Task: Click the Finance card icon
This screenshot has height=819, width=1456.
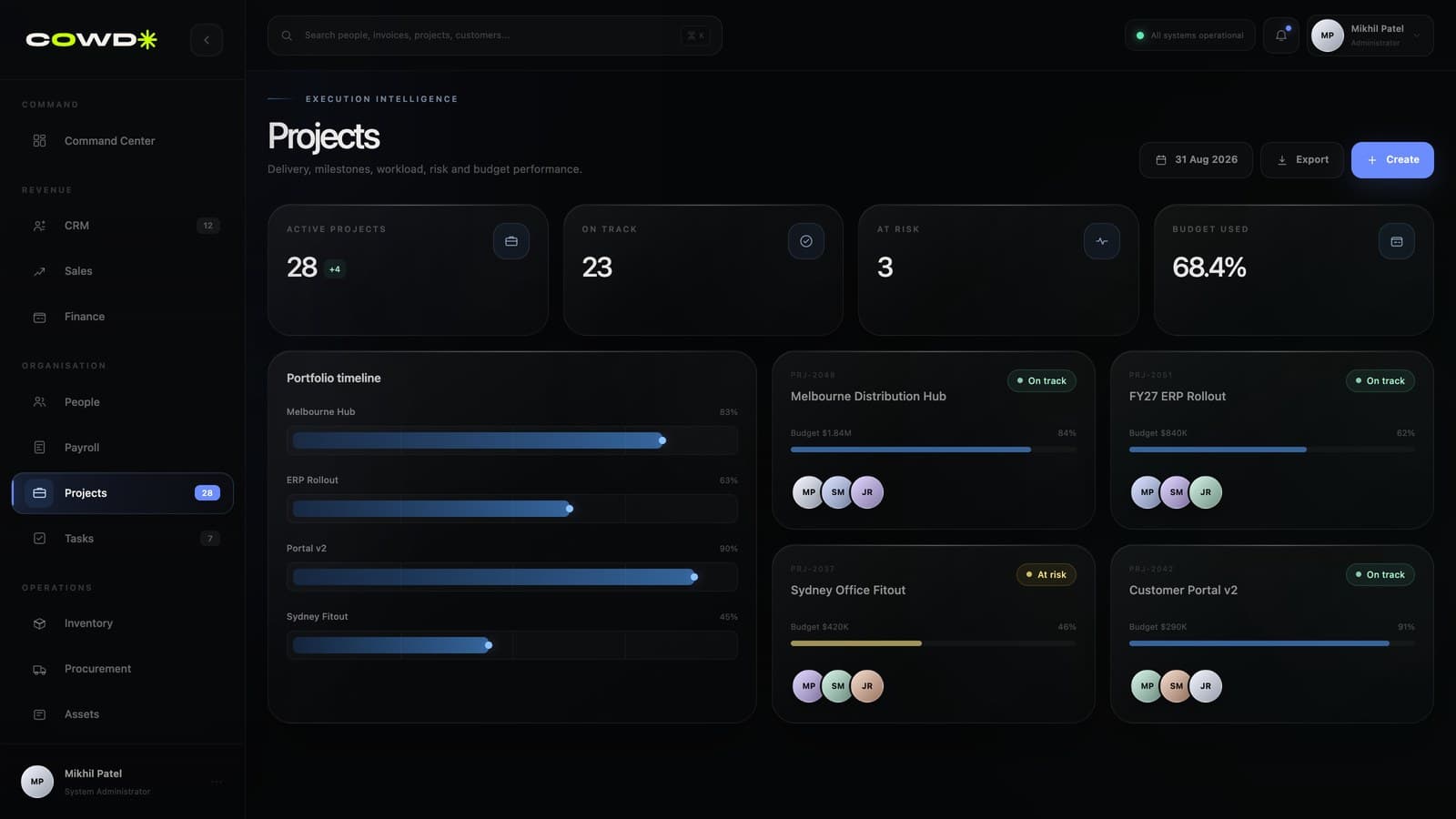Action: 39,317
